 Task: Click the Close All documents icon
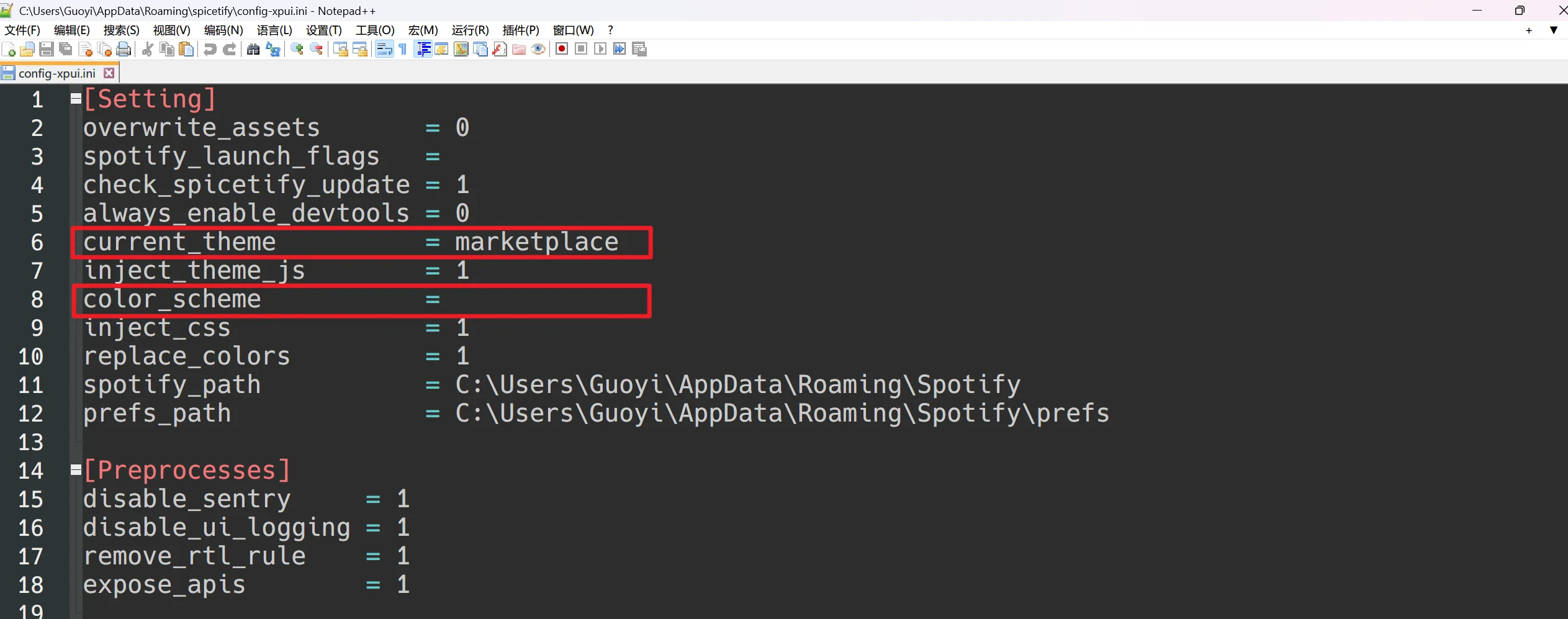point(105,49)
